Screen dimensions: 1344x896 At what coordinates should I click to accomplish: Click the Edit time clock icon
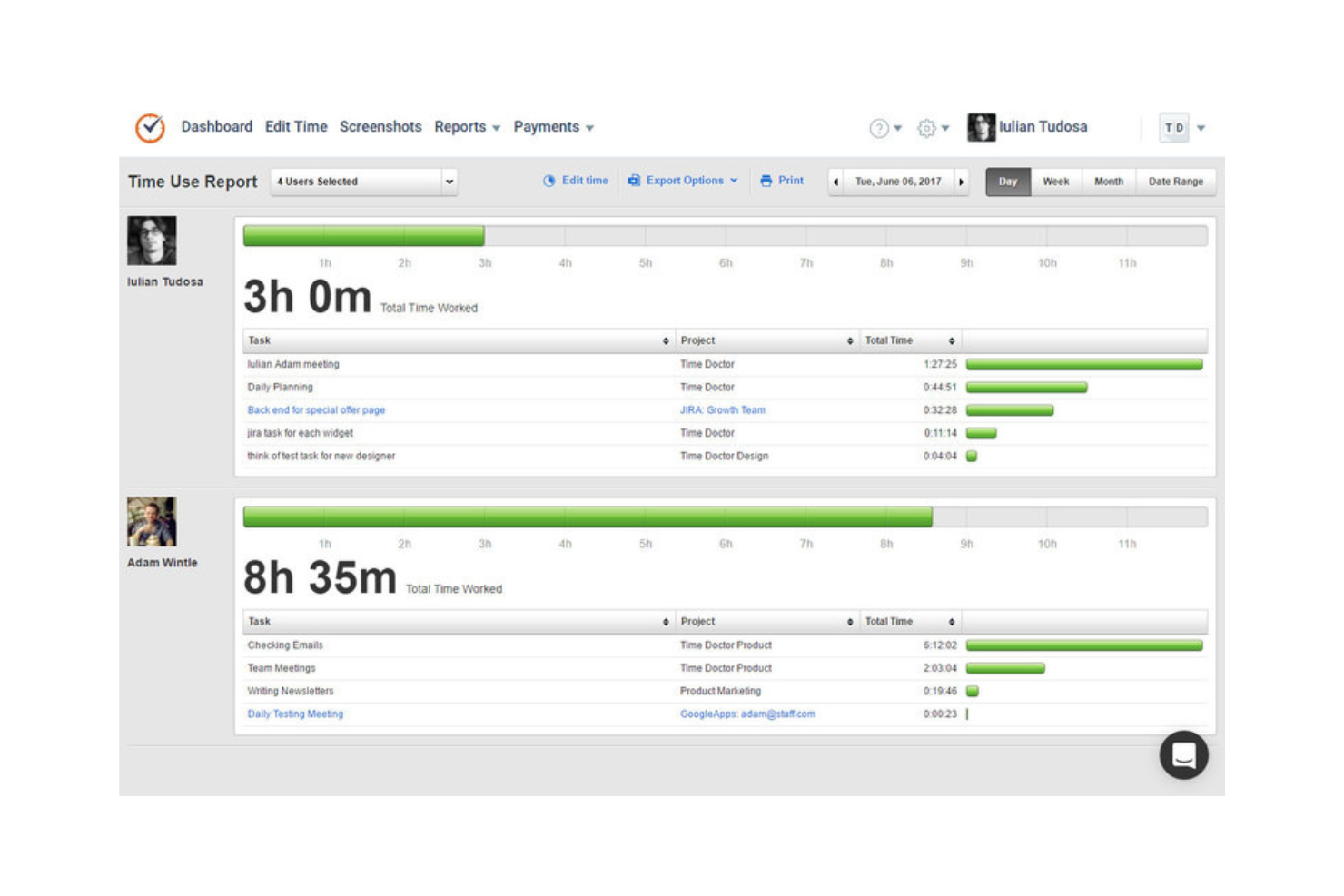click(x=549, y=181)
